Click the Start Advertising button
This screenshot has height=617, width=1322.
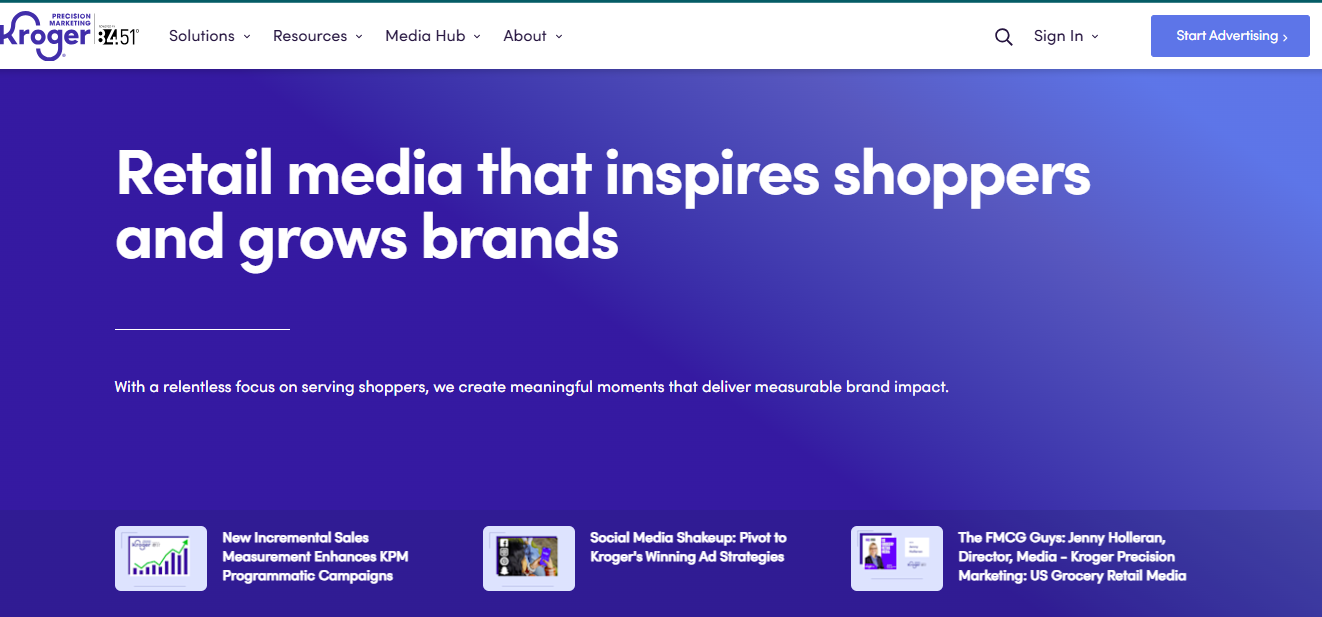tap(1230, 36)
